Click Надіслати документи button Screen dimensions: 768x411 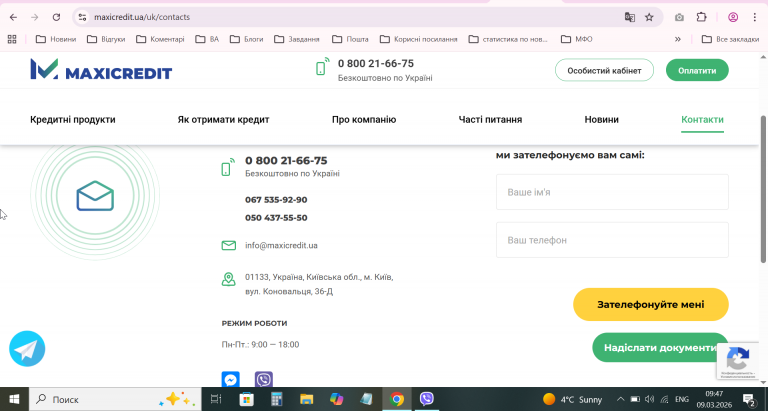click(660, 348)
